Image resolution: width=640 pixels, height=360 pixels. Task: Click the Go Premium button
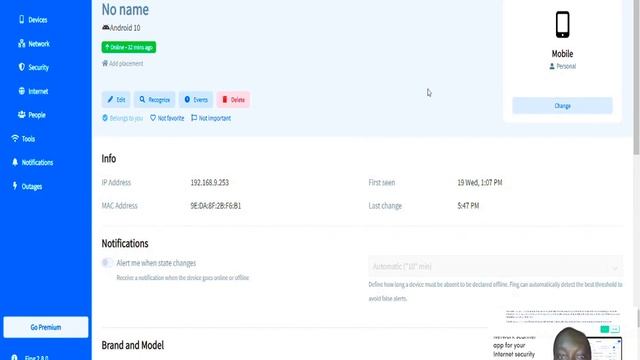tap(46, 327)
